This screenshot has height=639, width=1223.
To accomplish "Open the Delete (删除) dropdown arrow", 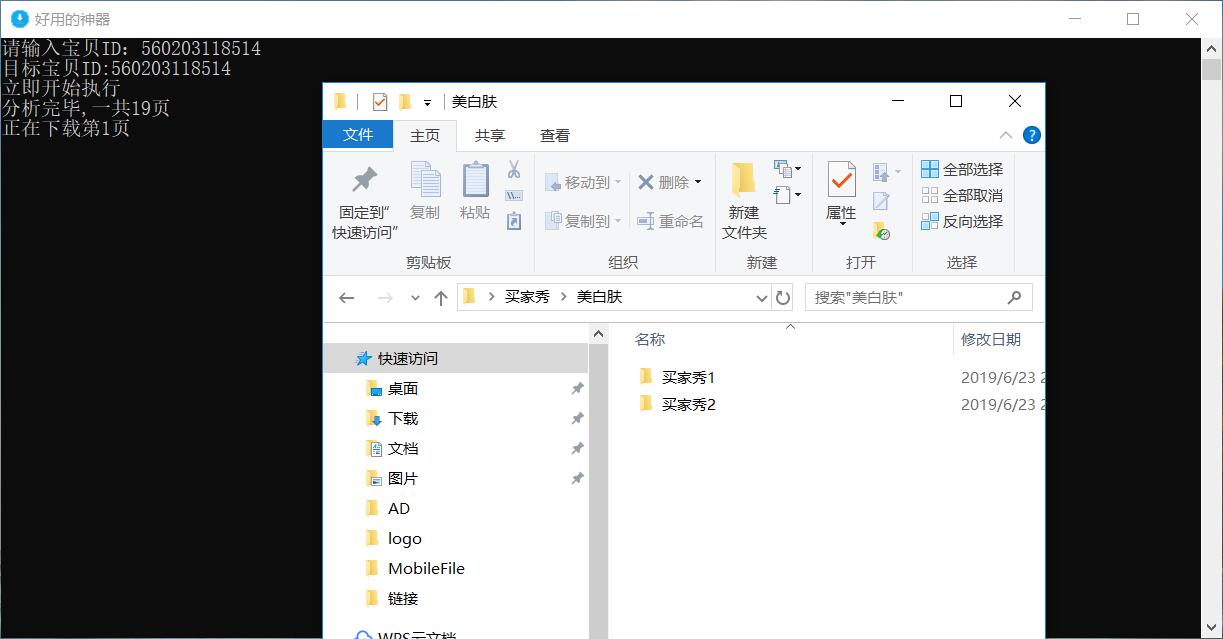I will pos(698,182).
